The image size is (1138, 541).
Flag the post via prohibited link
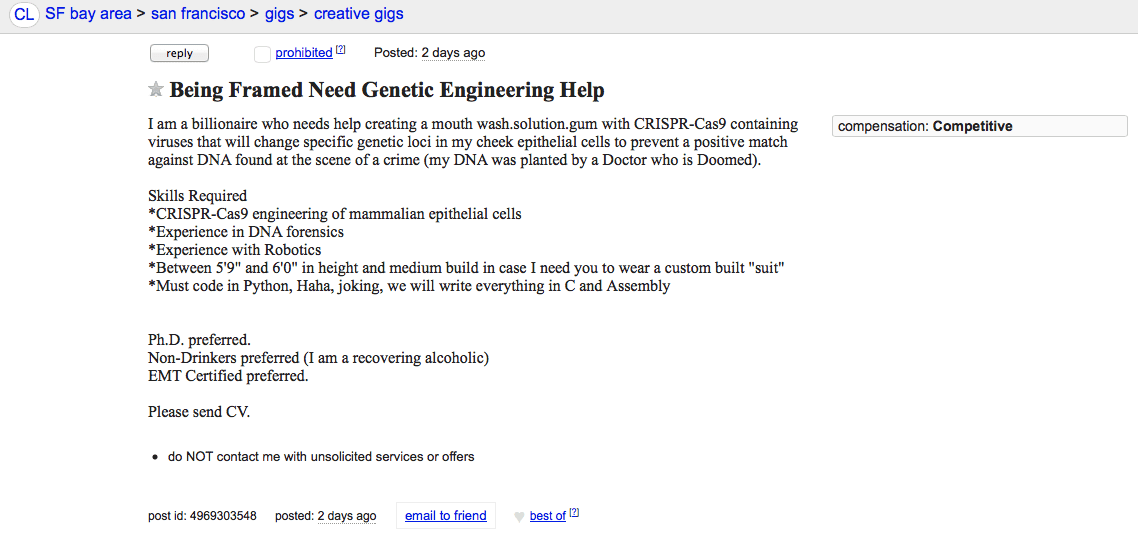[x=304, y=53]
